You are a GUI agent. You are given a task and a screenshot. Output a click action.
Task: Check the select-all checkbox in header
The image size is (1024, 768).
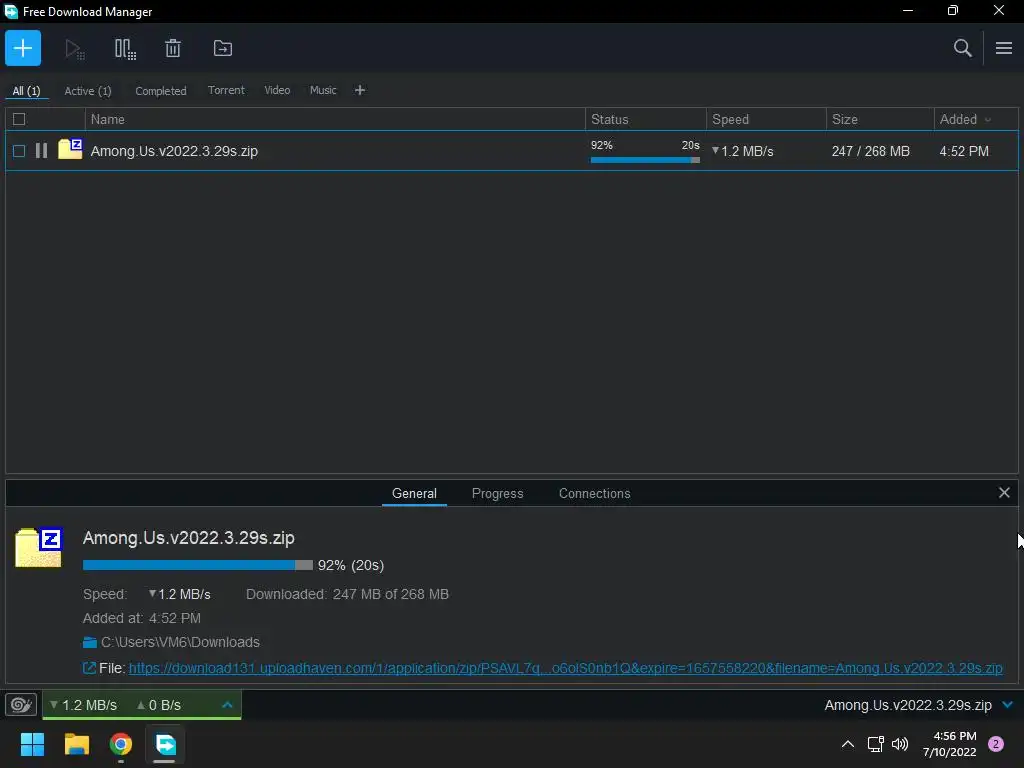click(x=19, y=119)
